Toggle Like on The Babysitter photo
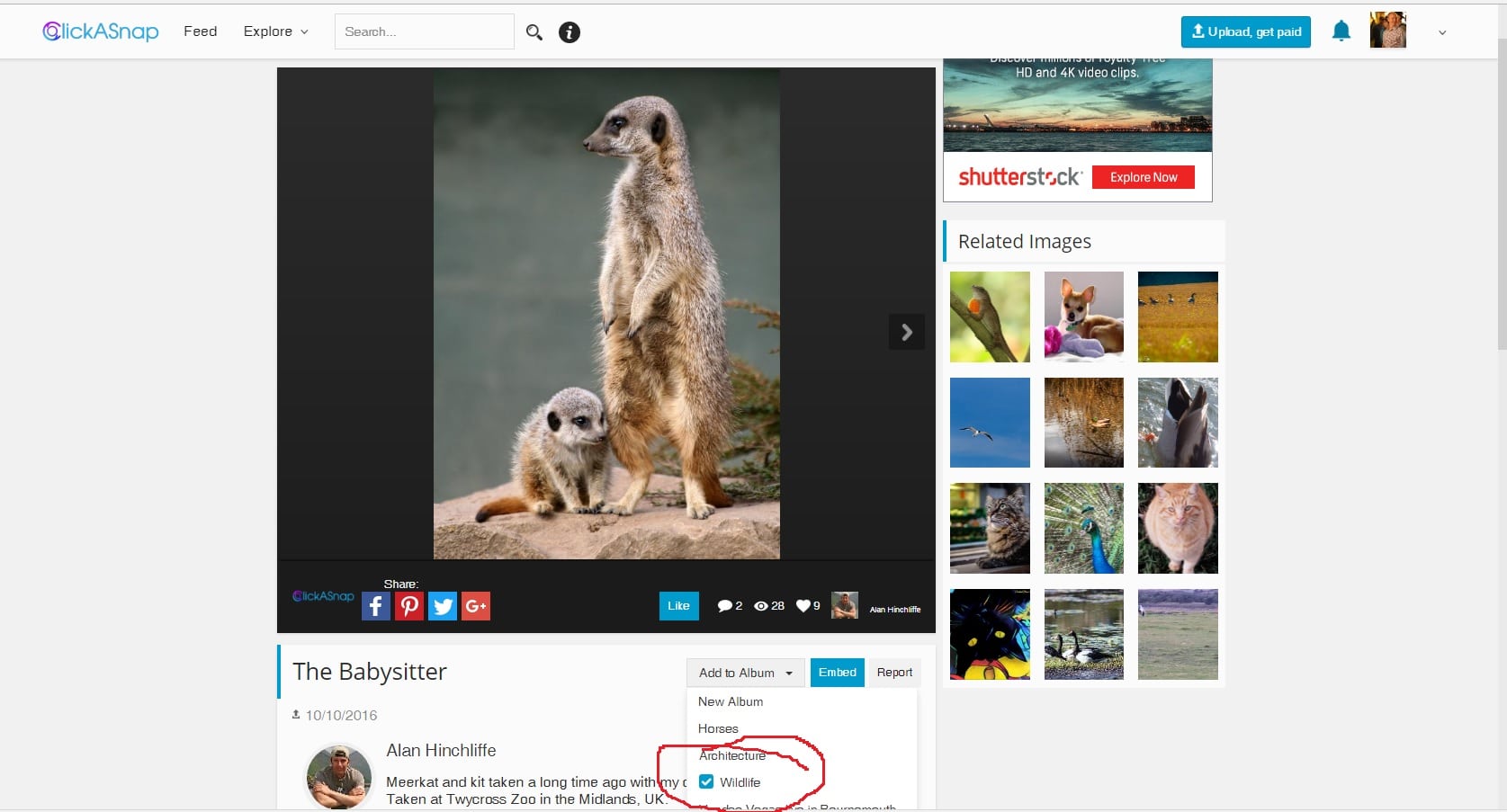This screenshot has width=1507, height=812. pyautogui.click(x=677, y=605)
